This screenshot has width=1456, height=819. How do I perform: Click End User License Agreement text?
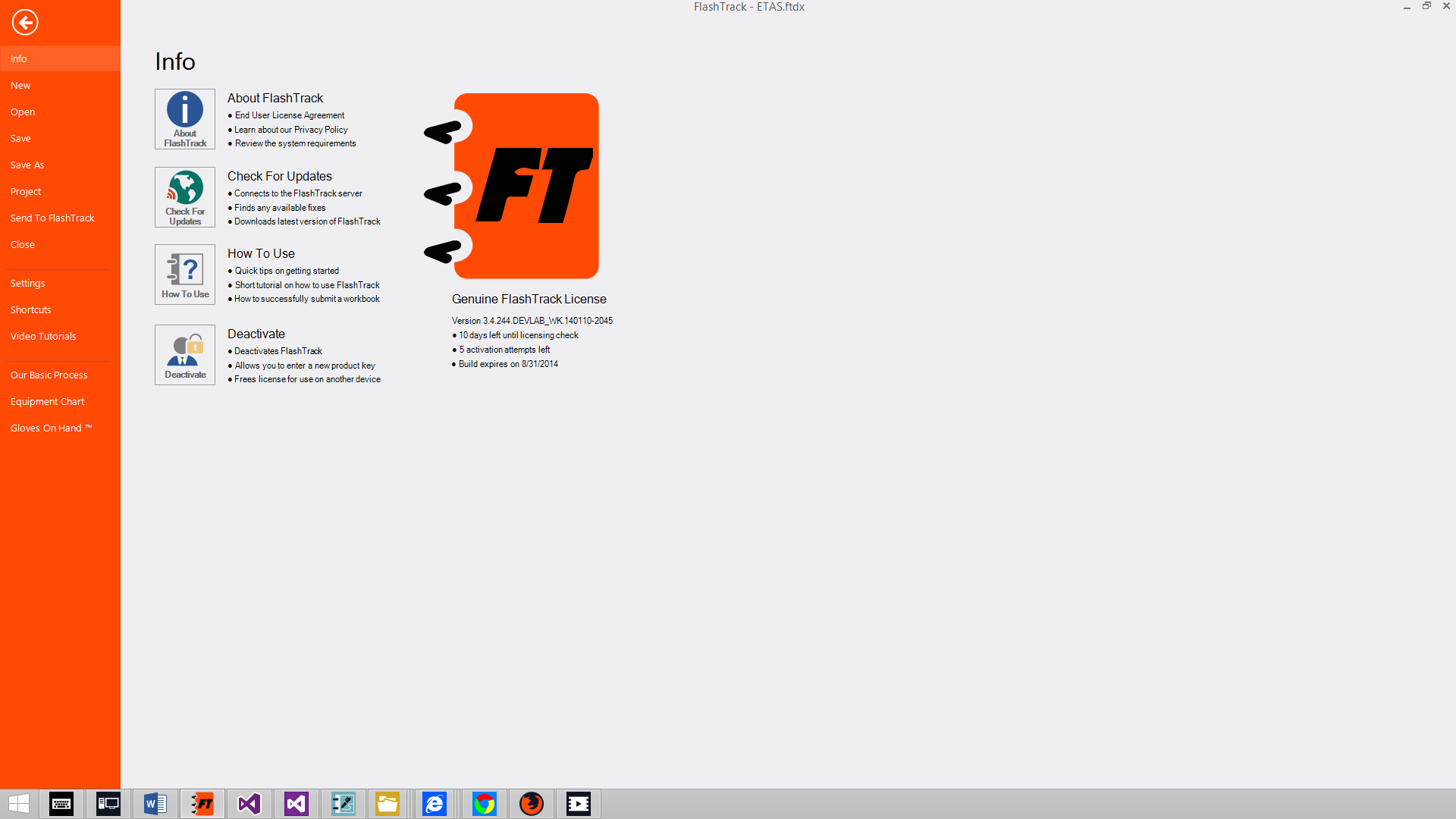(x=290, y=115)
